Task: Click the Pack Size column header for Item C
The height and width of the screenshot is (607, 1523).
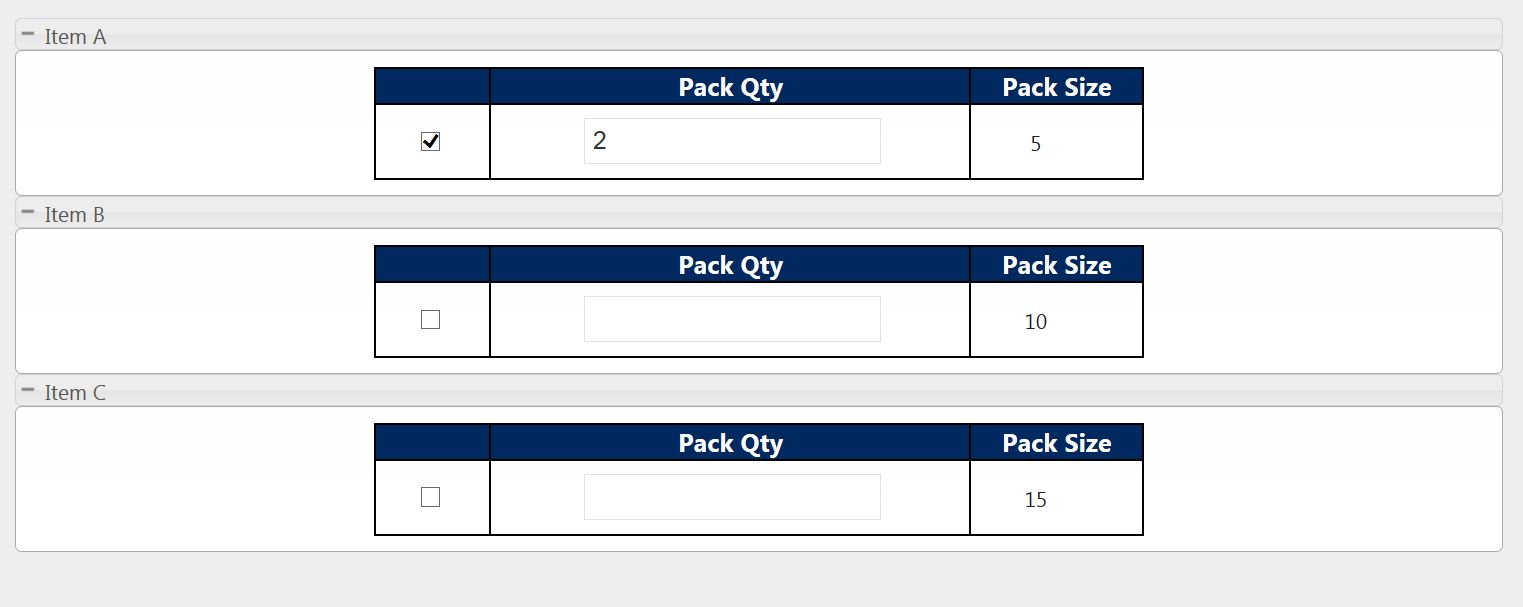Action: [1056, 443]
